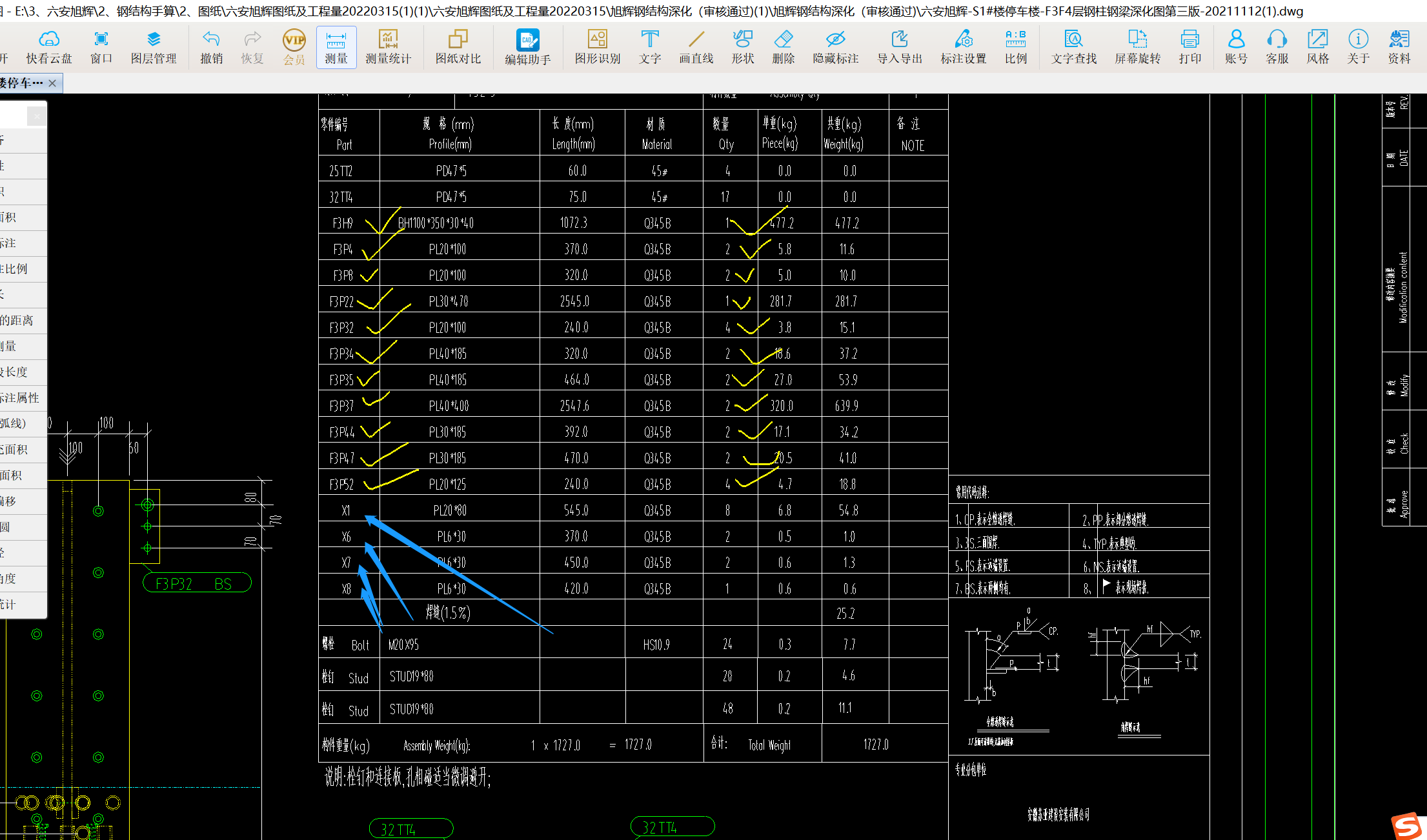1427x840 pixels.
Task: Set drawing 比例 scale
Action: [1016, 47]
